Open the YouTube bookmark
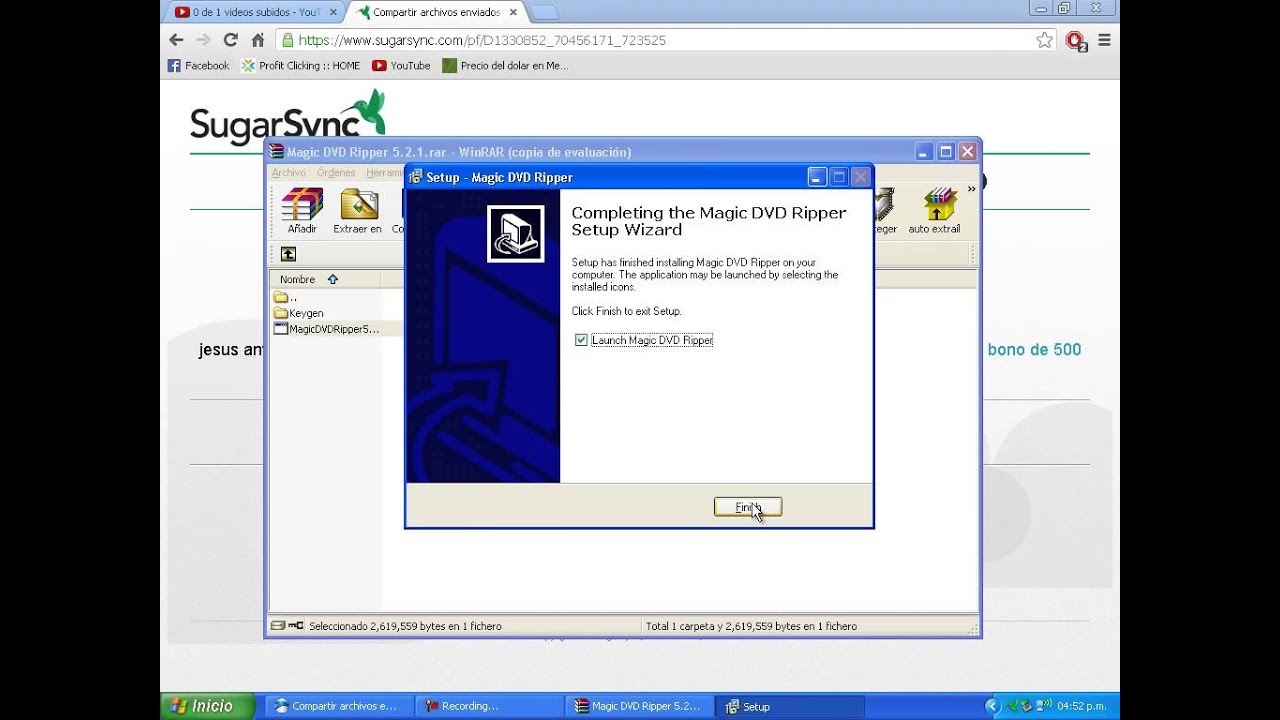1280x720 pixels. pyautogui.click(x=401, y=66)
